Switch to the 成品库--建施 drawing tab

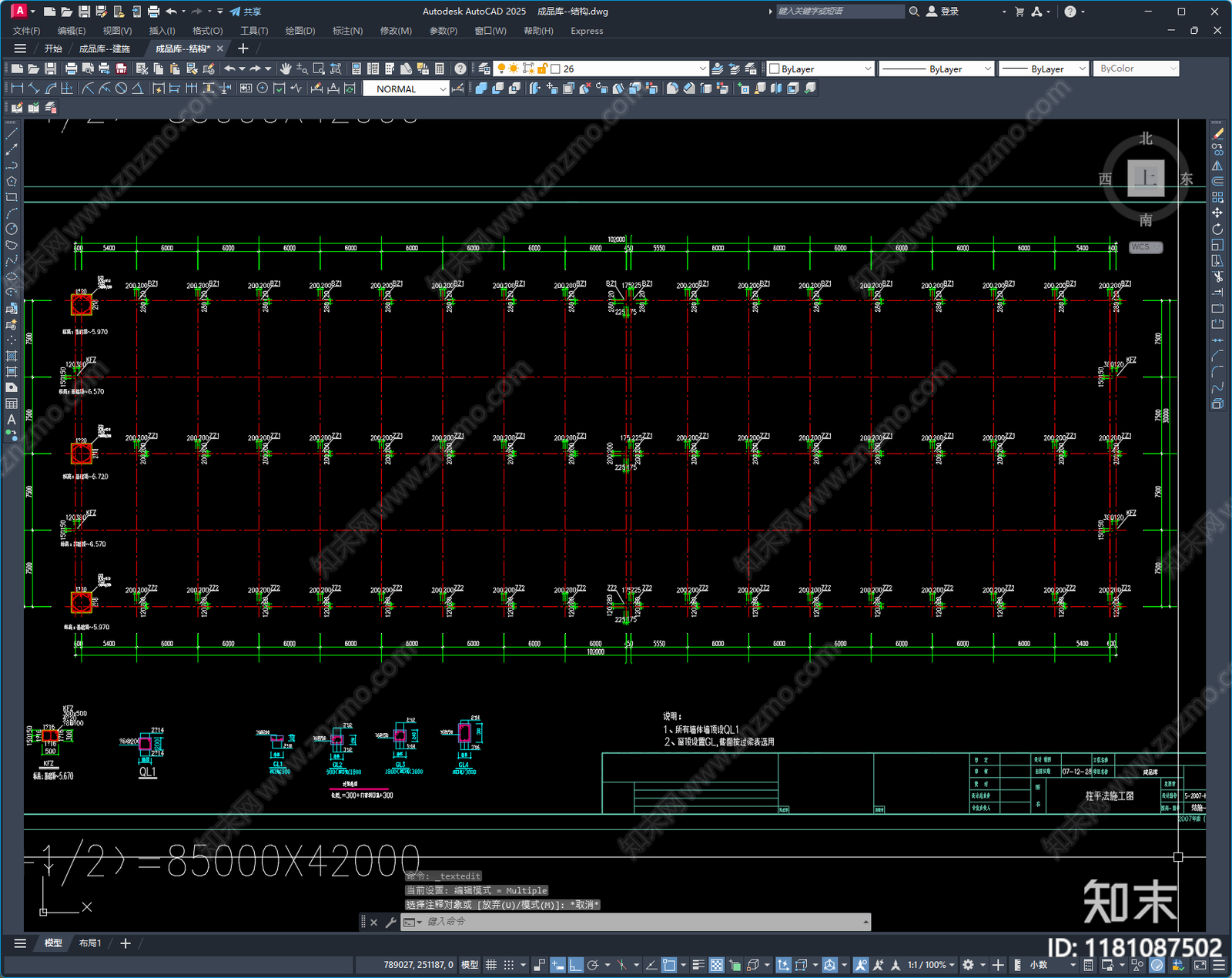[x=105, y=49]
